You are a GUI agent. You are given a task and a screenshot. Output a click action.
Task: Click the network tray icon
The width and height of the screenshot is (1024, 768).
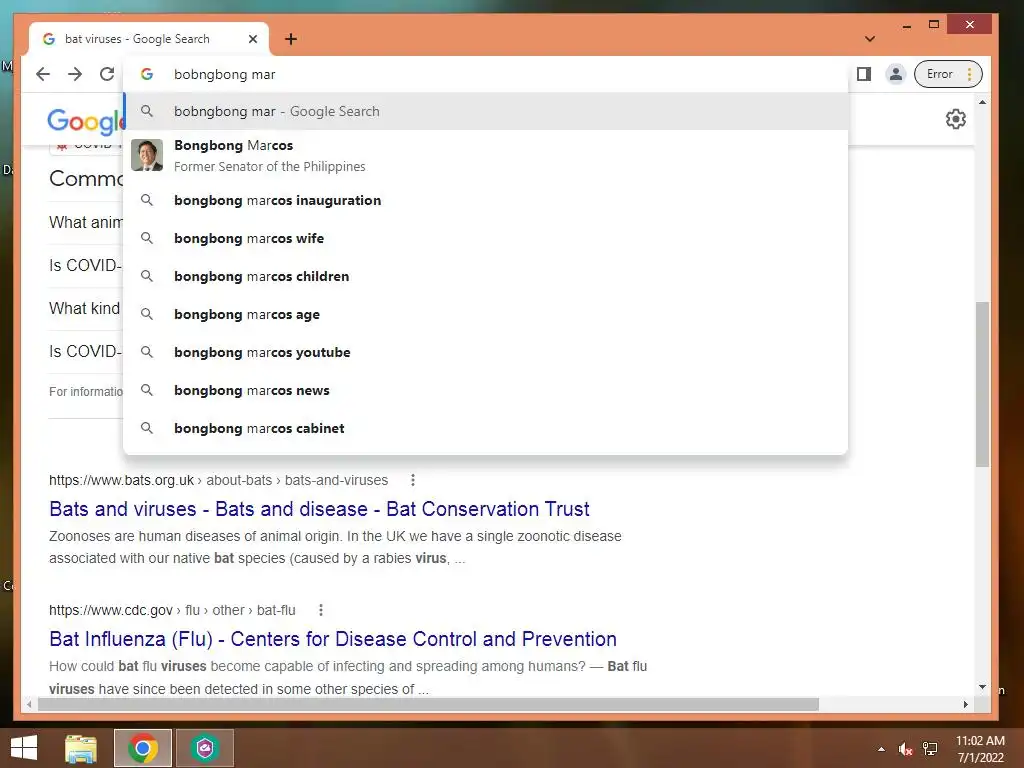(x=930, y=749)
